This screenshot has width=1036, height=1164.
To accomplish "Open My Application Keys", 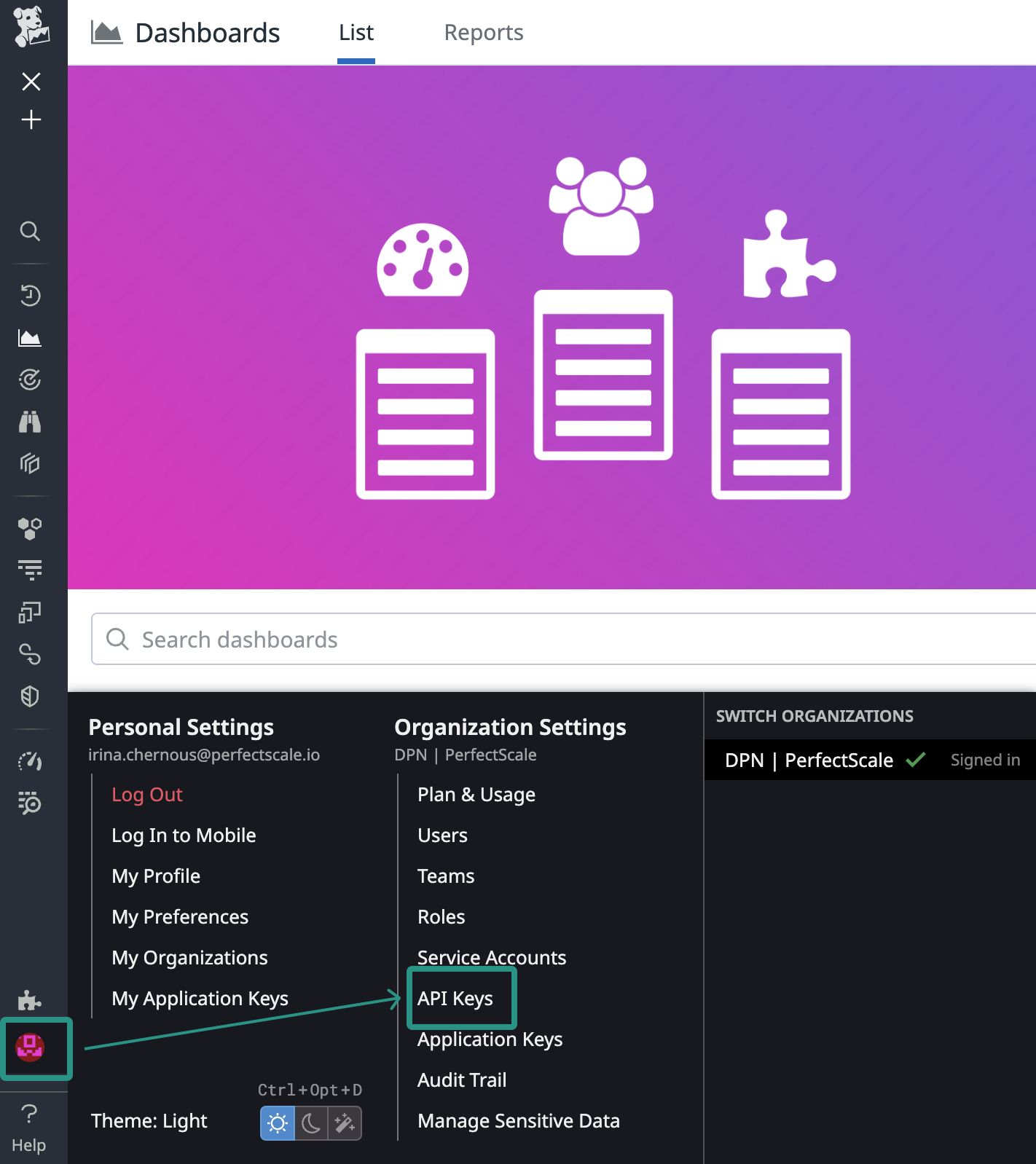I will point(200,999).
